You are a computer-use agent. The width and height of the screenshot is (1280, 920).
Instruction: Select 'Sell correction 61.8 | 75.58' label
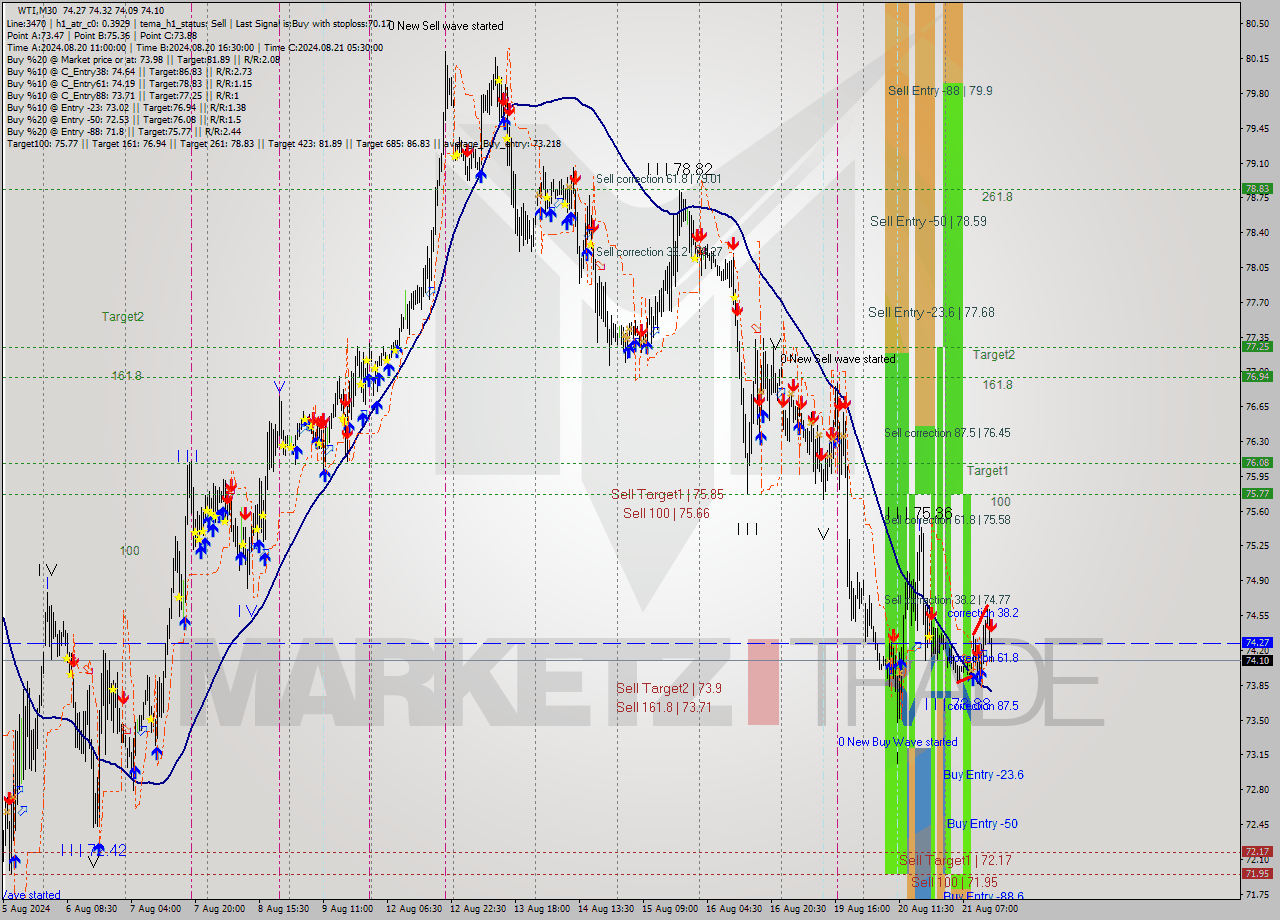947,520
